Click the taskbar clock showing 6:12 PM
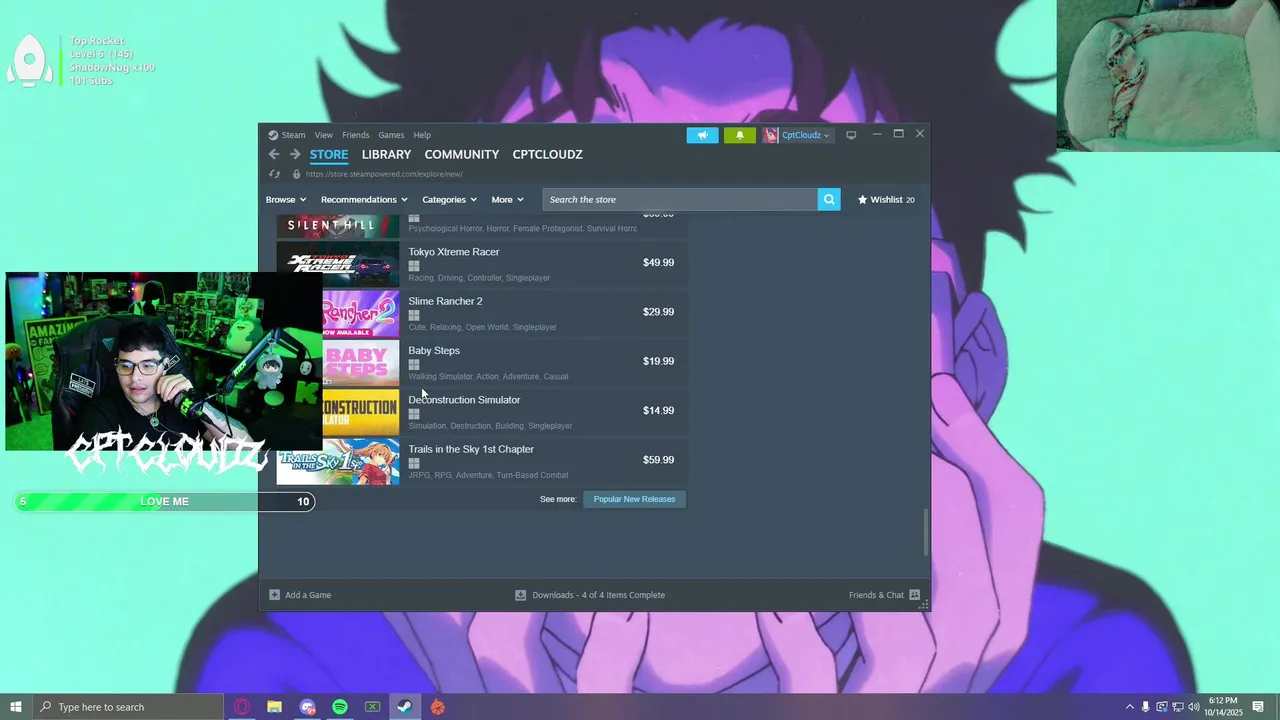Viewport: 1280px width, 720px height. (x=1223, y=707)
